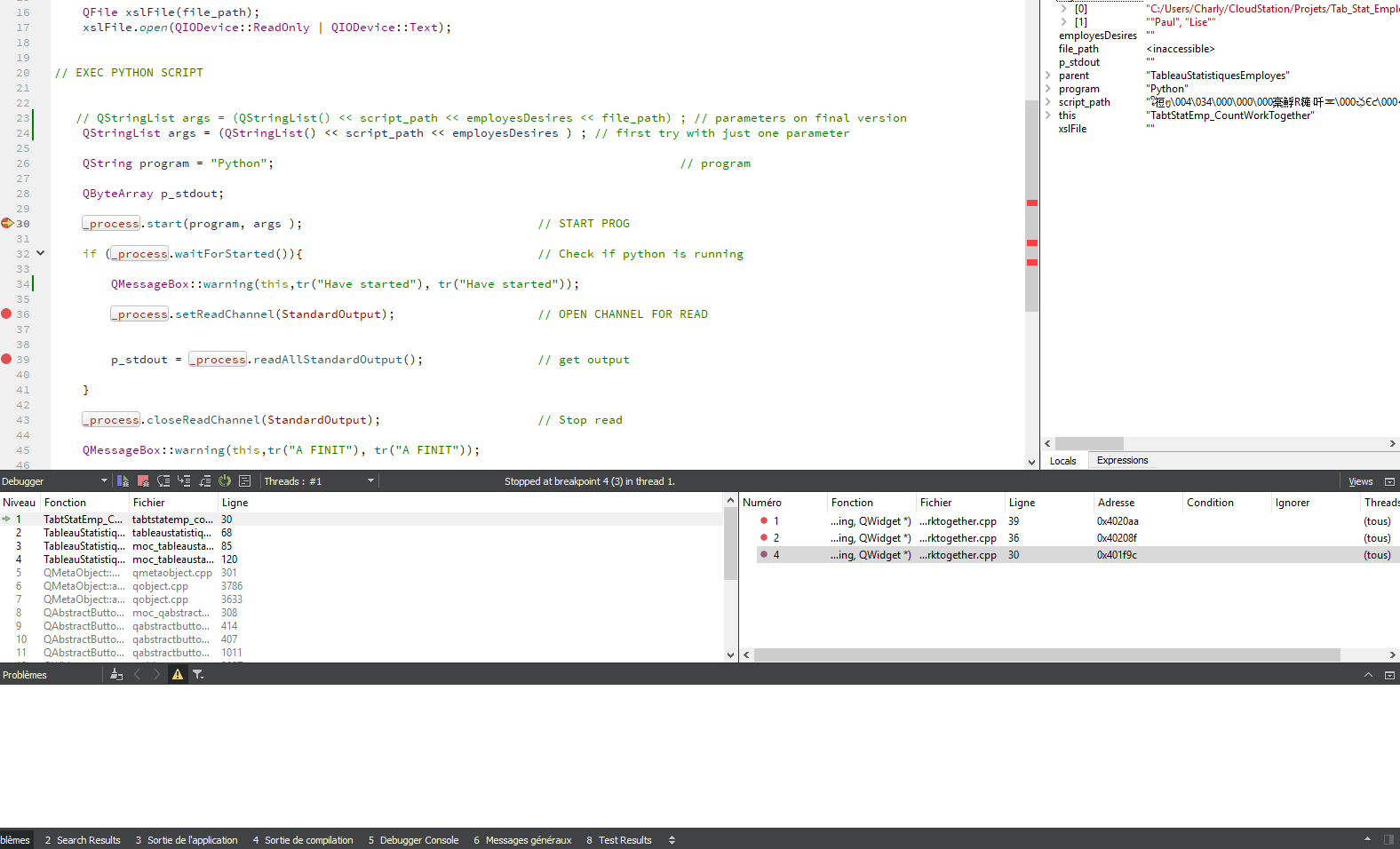The height and width of the screenshot is (849, 1400).
Task: Expand the 'this' variable in Locals
Action: 1048,115
